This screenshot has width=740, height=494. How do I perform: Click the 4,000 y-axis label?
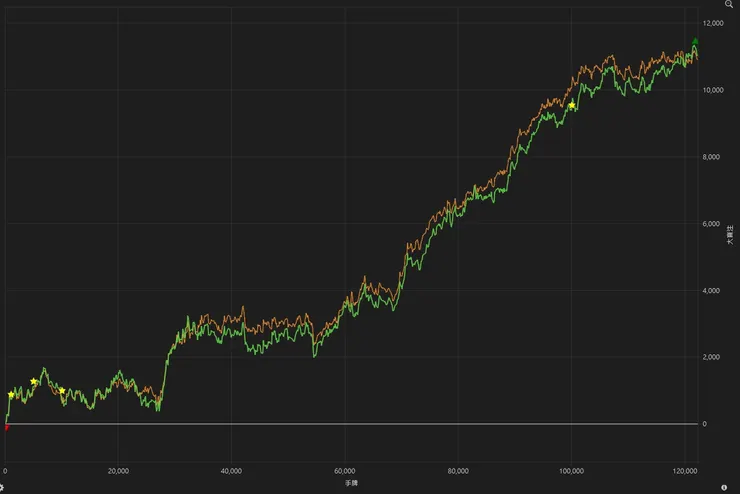click(x=711, y=291)
